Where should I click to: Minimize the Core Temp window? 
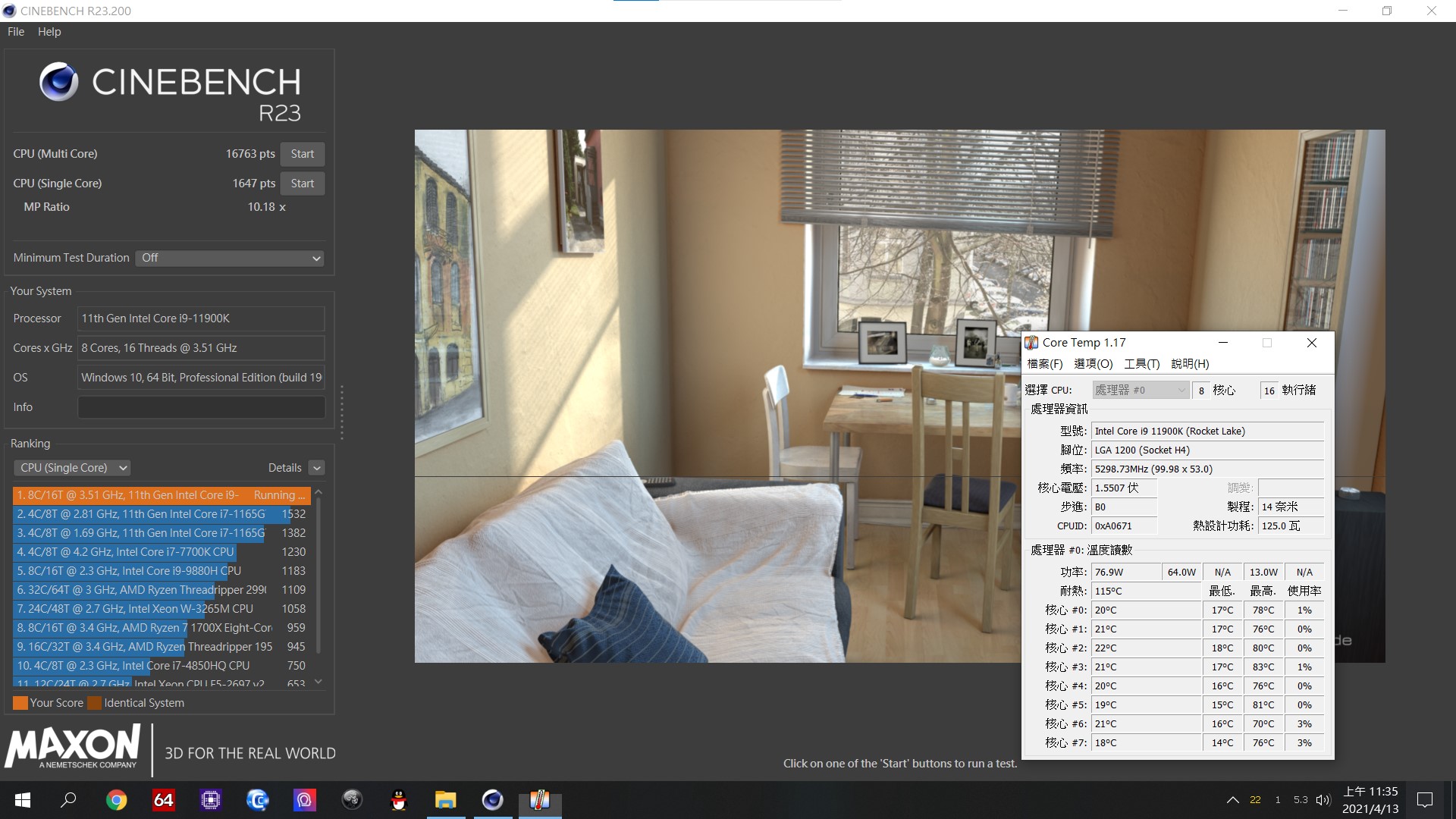click(x=1223, y=343)
